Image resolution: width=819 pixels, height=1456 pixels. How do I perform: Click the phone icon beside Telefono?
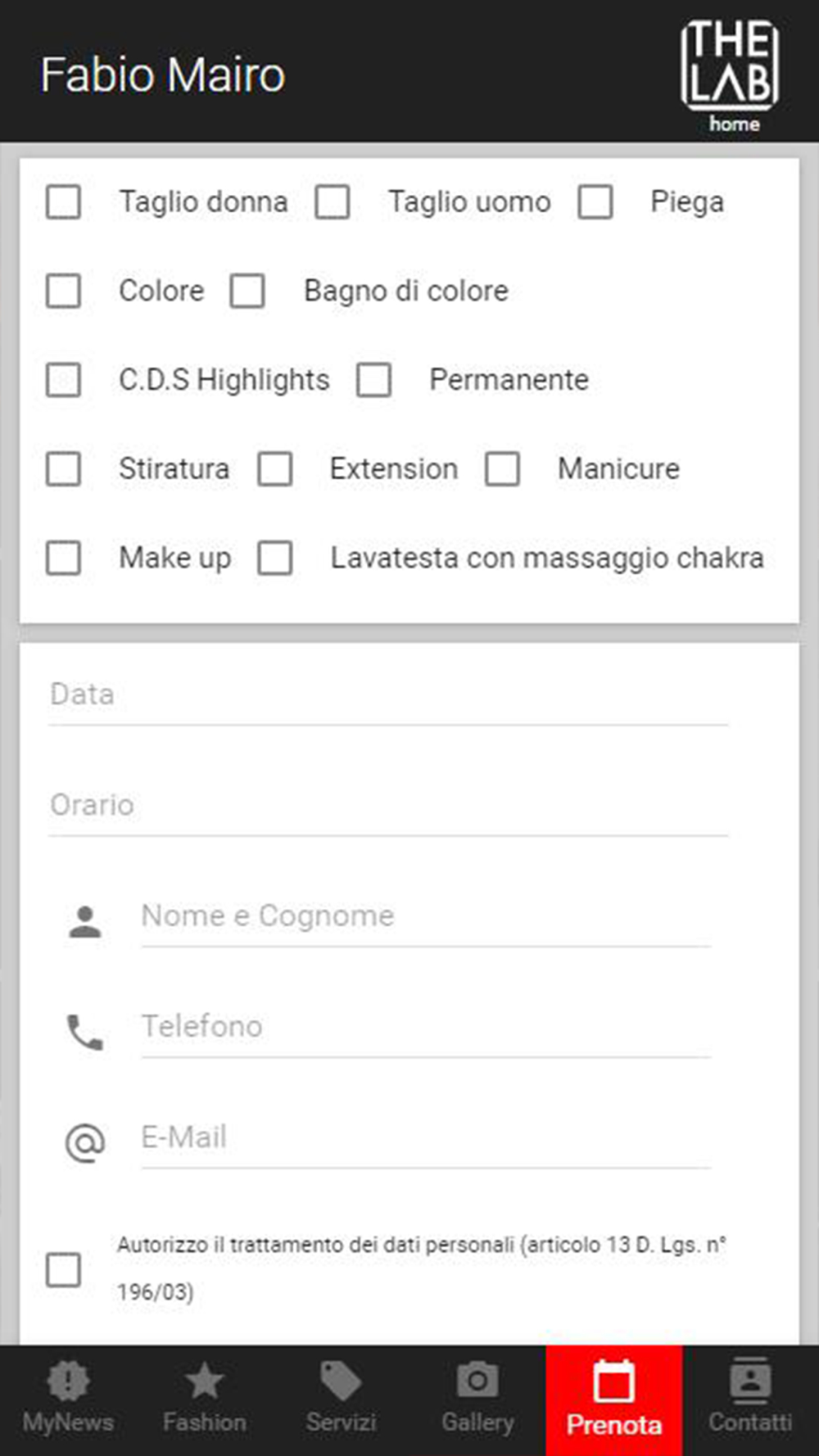tap(85, 1032)
